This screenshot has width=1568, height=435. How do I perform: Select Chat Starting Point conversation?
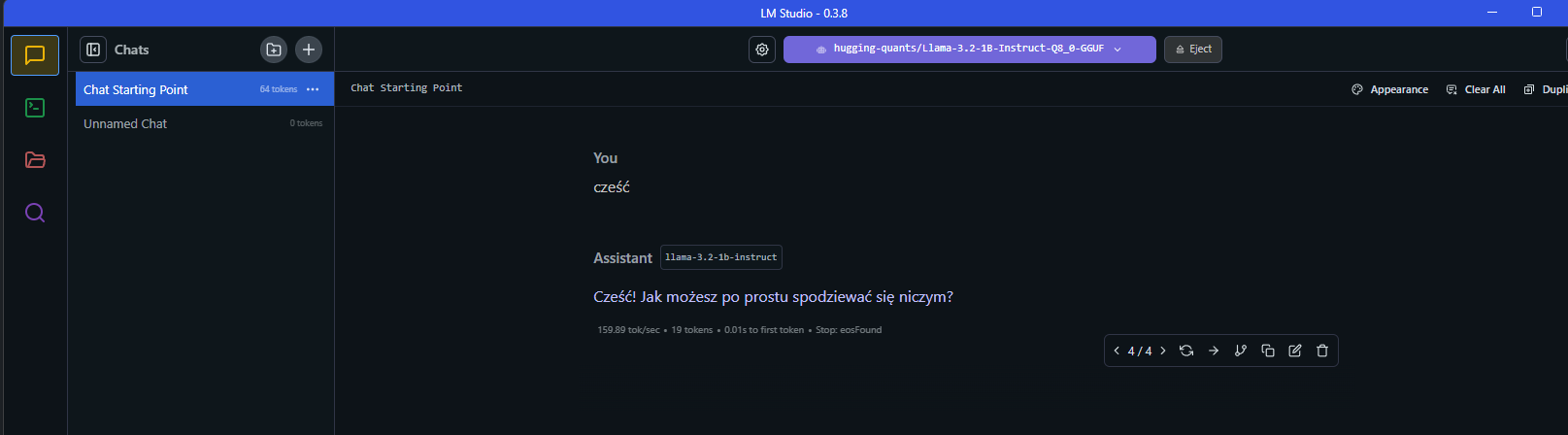click(x=205, y=89)
